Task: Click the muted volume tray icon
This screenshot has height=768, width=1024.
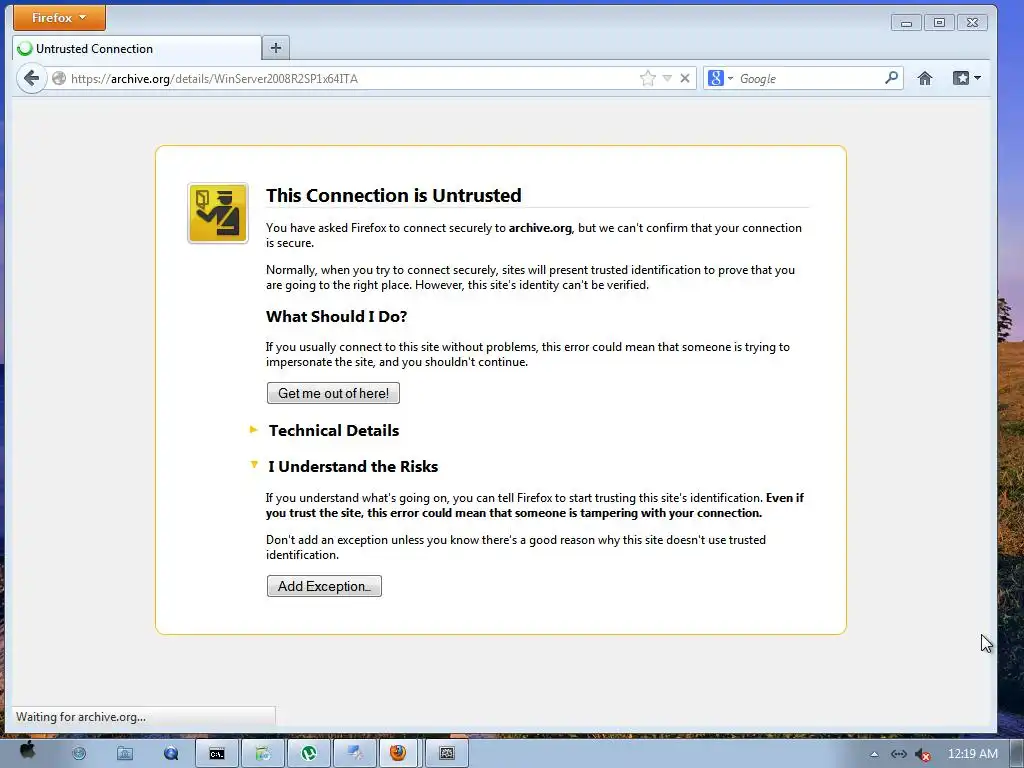Action: [x=922, y=754]
